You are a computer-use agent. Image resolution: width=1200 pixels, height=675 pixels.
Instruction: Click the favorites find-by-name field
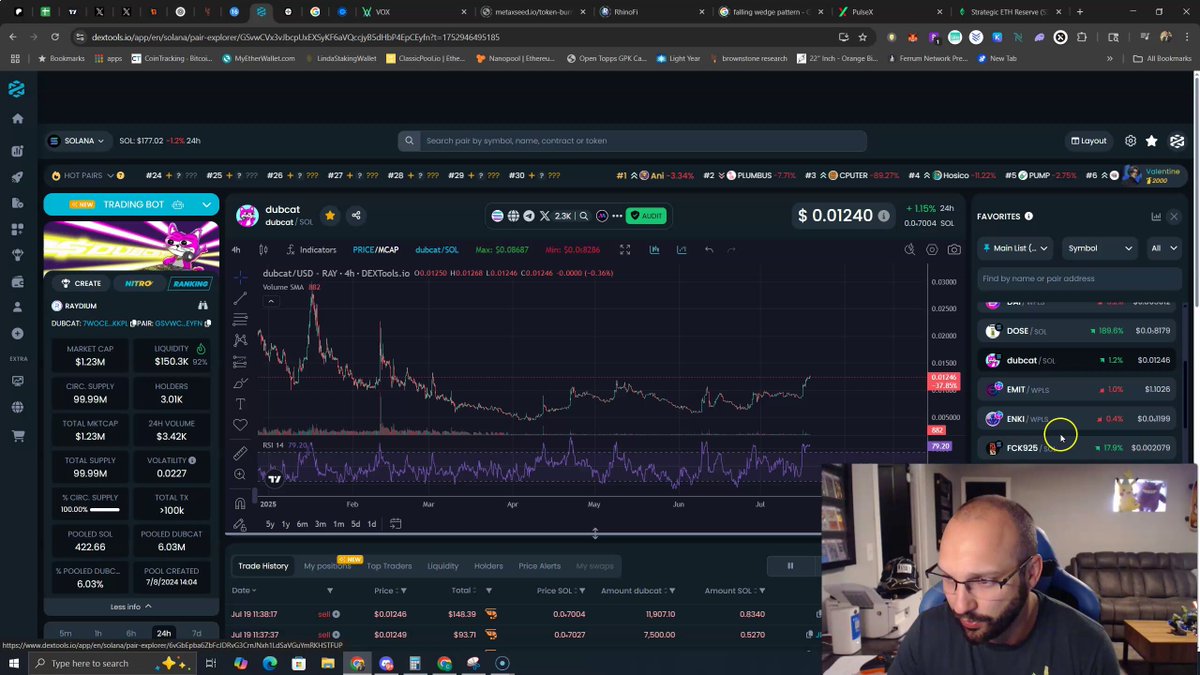(x=1078, y=279)
